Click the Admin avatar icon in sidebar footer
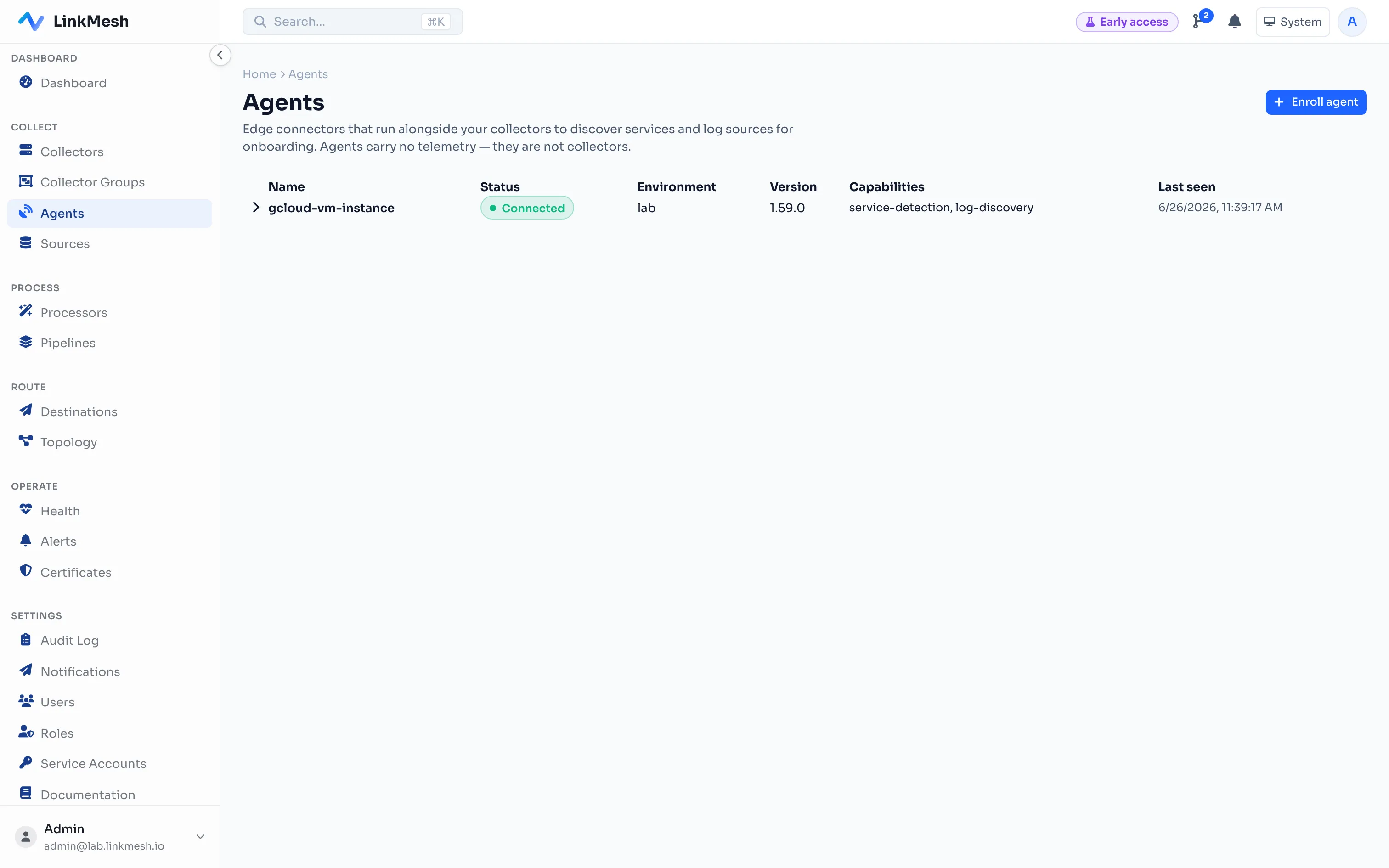Screen dimensions: 1389x868 coord(25,836)
